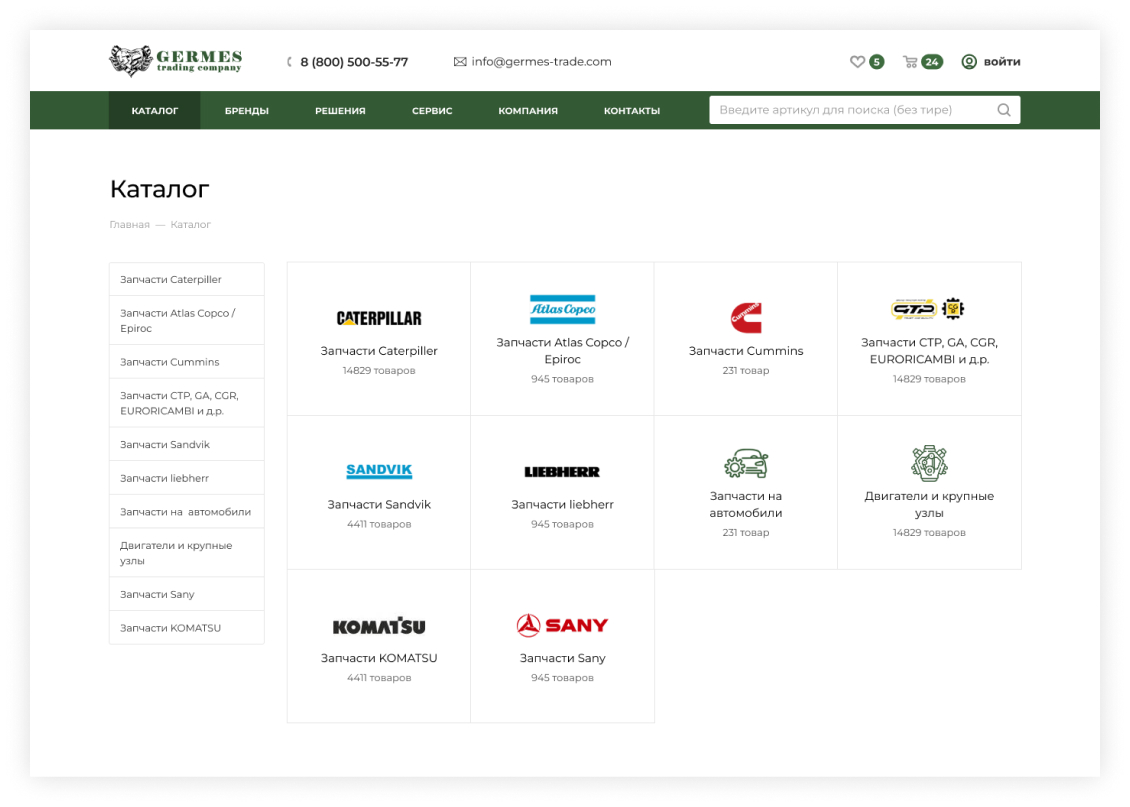The width and height of the screenshot is (1130, 807).
Task: Open grid card title Запчасти CTP, GA, CGR, EURORICAMBI
Action: pos(930,351)
